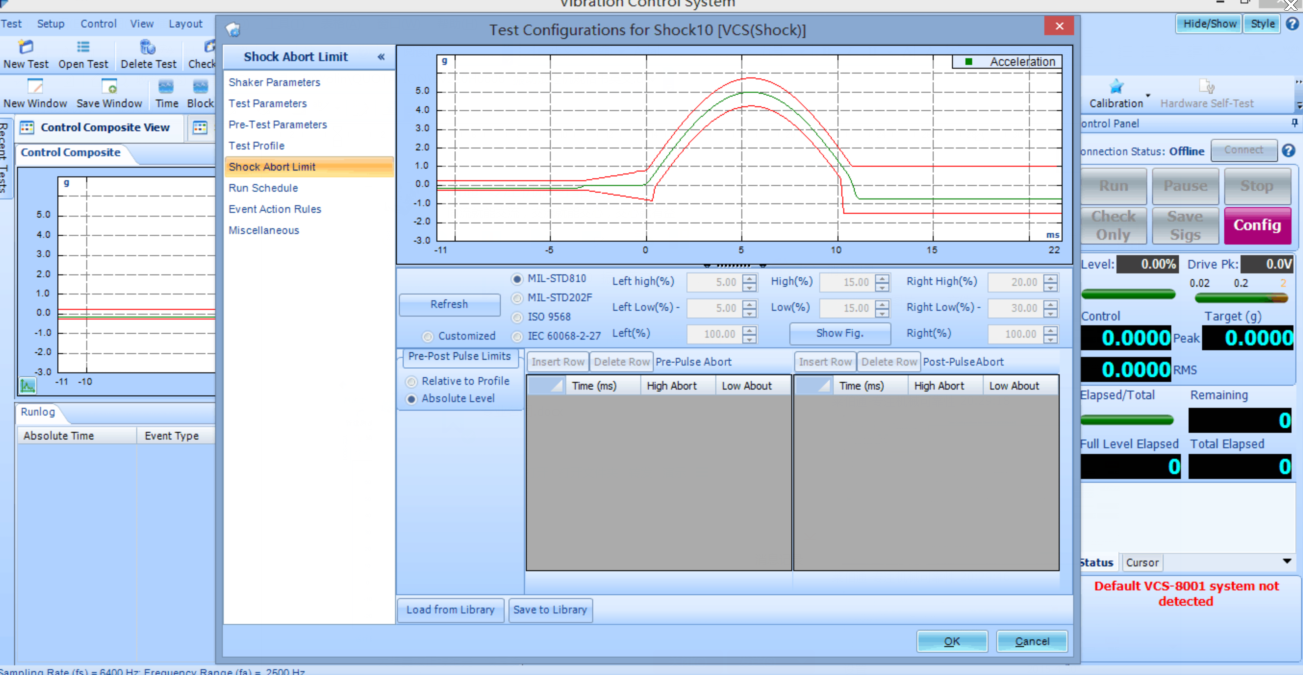This screenshot has width=1303, height=675.
Task: Click the New Window icon
Action: coord(35,87)
